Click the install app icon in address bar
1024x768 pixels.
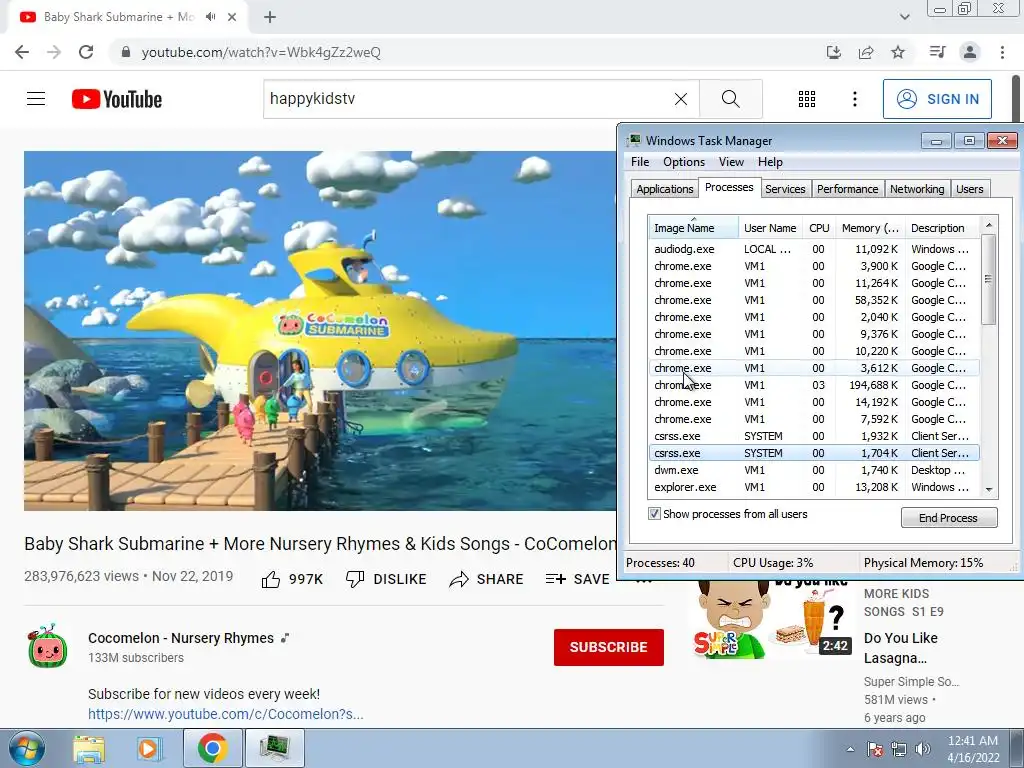(833, 52)
